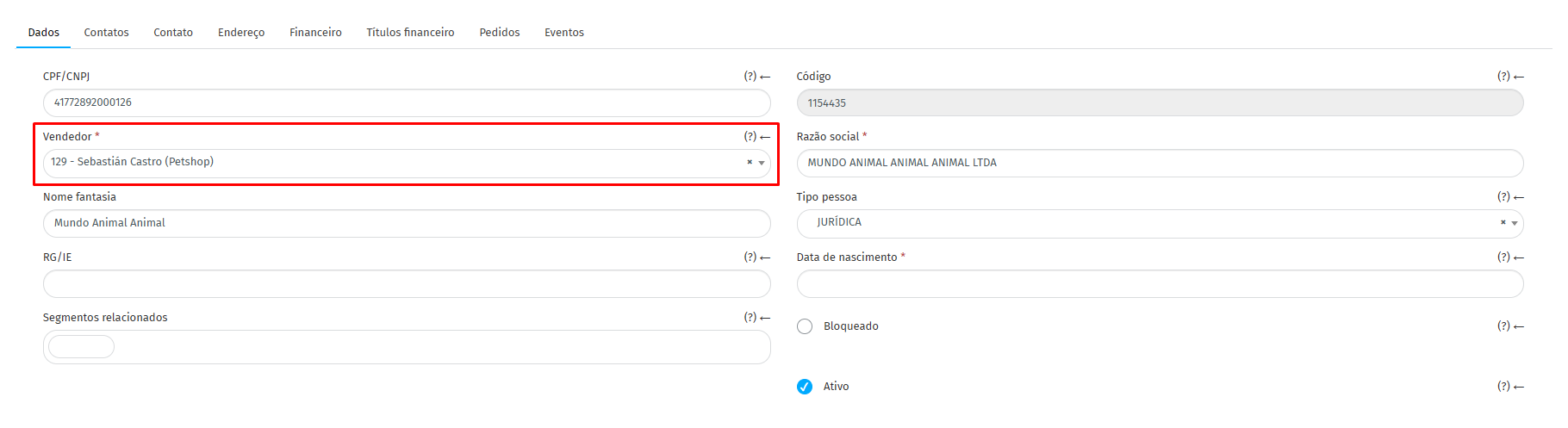Image resolution: width=1568 pixels, height=428 pixels.
Task: Show help for Data de nascimento
Action: [x=1503, y=257]
